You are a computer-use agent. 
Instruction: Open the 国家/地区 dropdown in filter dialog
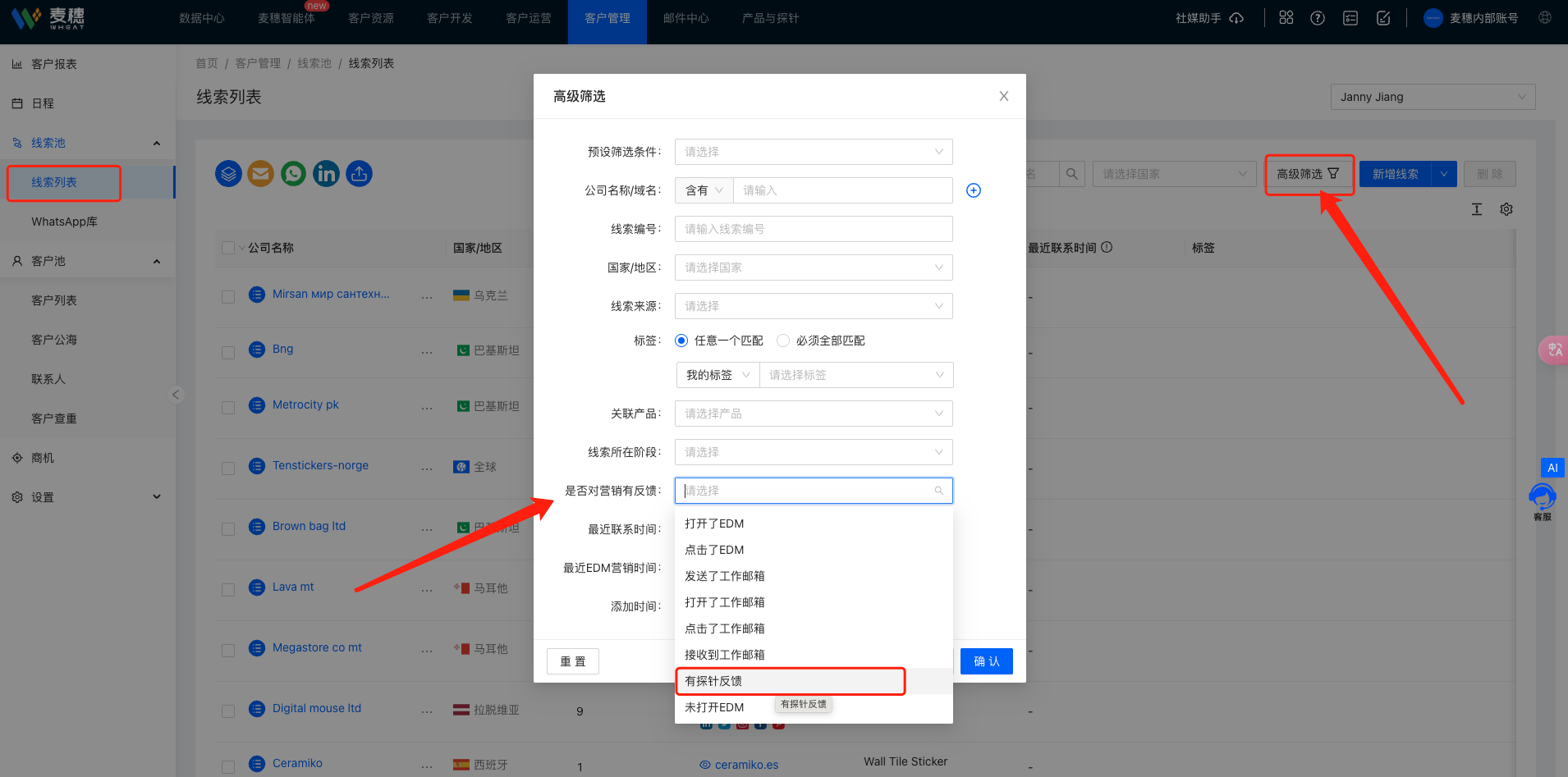pos(814,267)
